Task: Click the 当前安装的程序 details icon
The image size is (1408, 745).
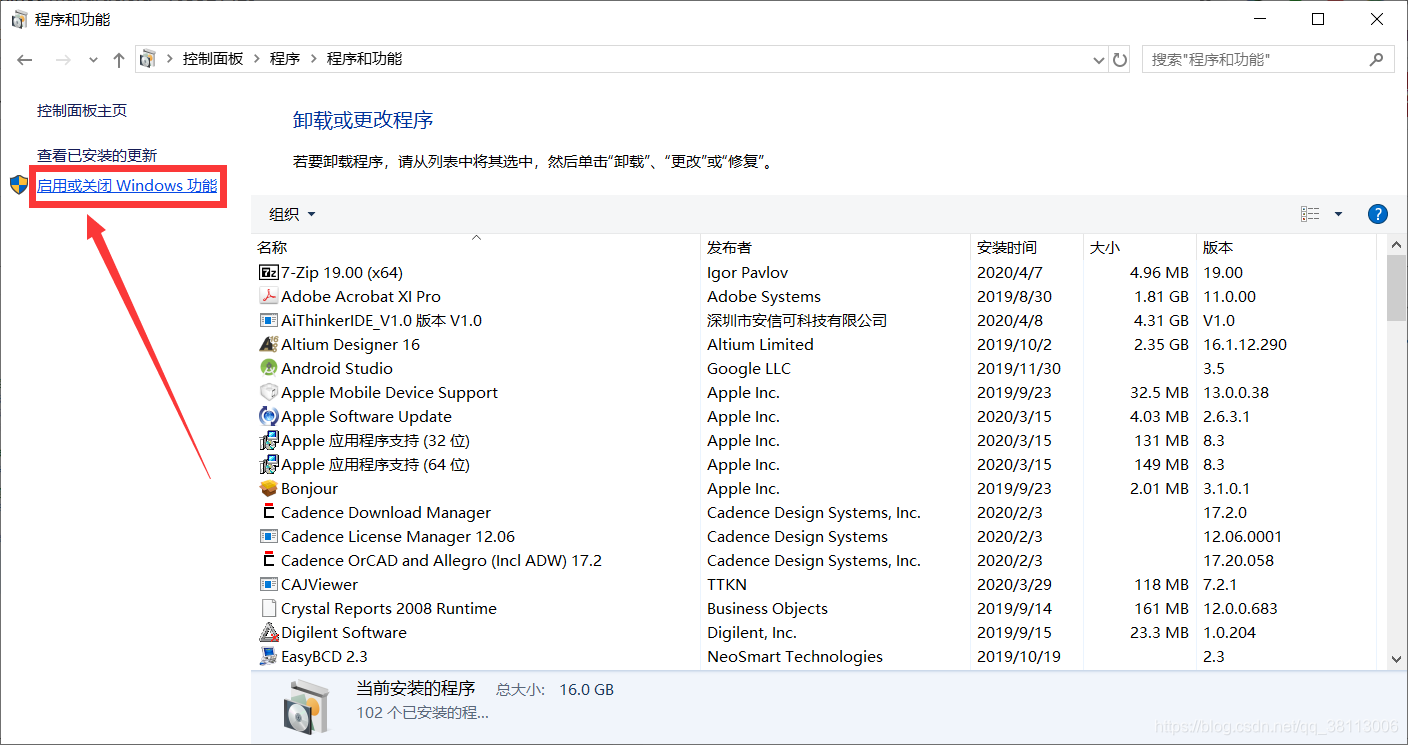Action: tap(306, 706)
